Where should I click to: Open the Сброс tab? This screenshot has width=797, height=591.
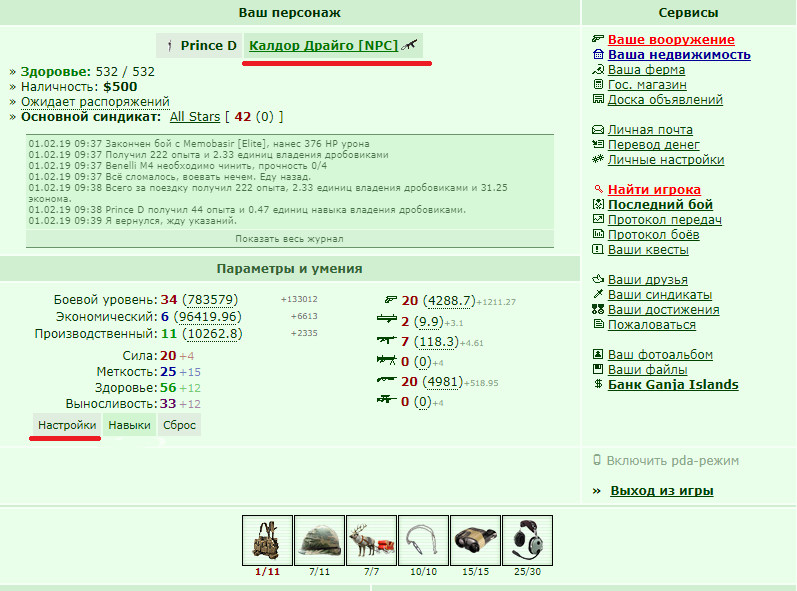tap(179, 425)
